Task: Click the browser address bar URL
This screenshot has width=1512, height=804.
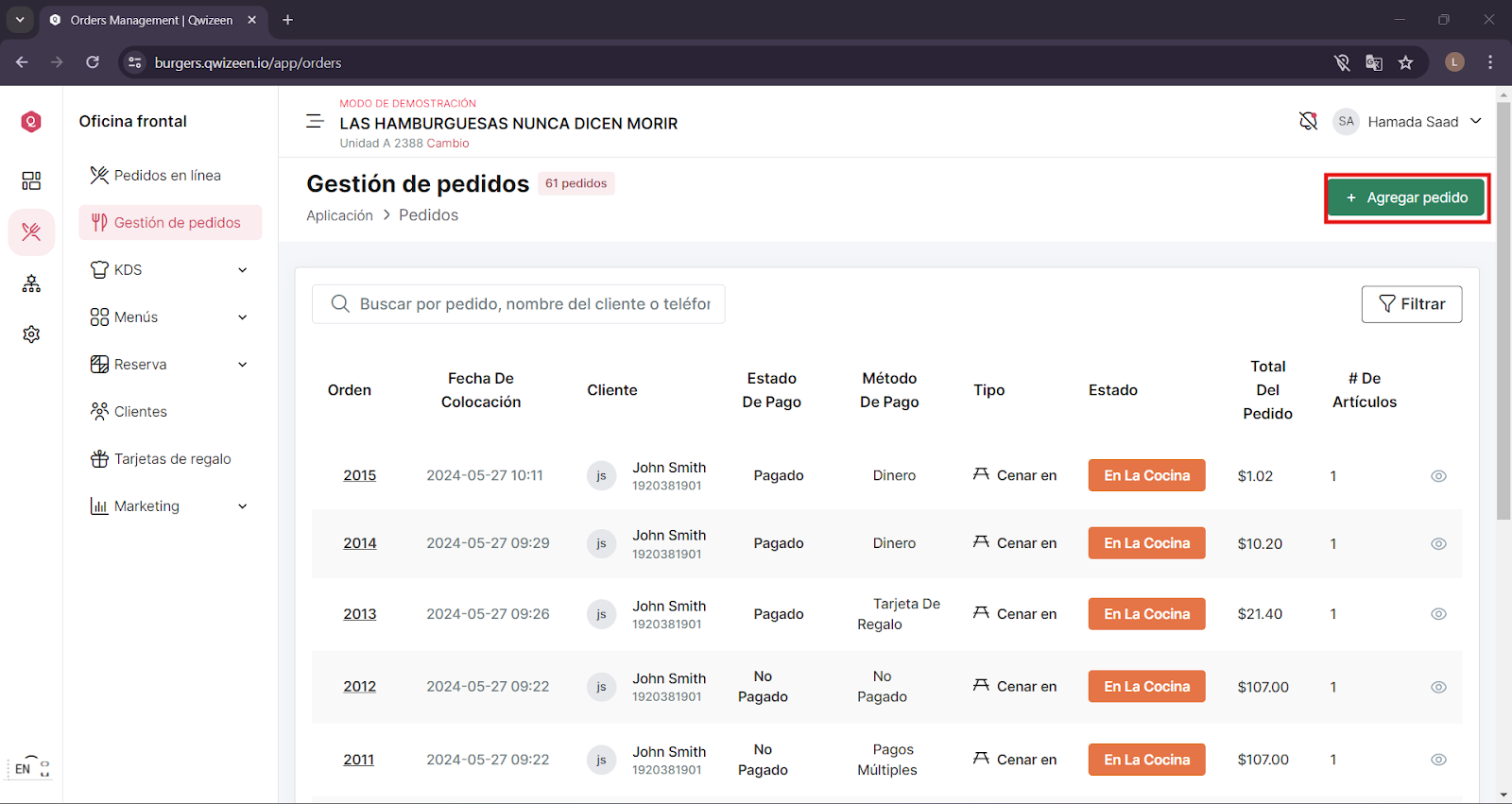Action: point(248,62)
